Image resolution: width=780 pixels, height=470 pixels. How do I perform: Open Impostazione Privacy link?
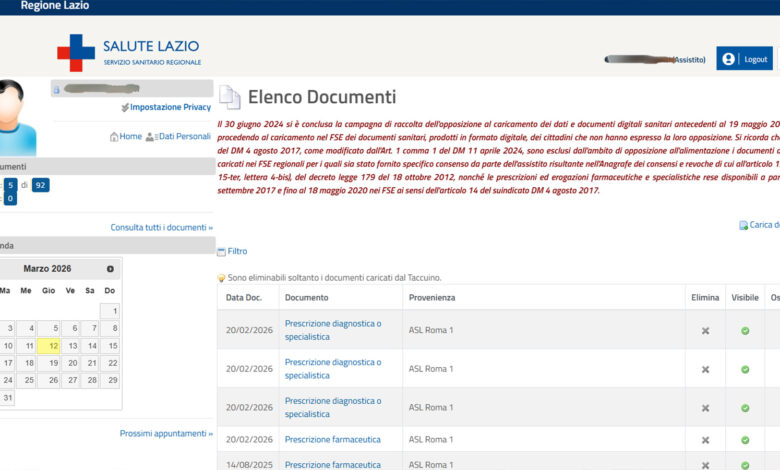170,107
